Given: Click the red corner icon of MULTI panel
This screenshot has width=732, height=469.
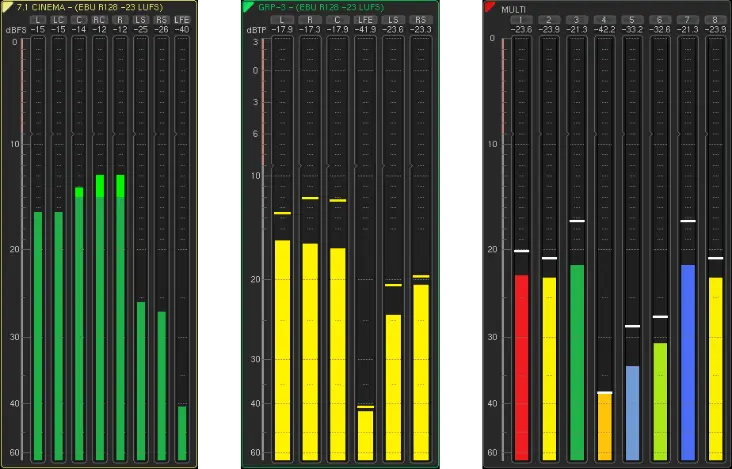Looking at the screenshot, I should tap(488, 6).
